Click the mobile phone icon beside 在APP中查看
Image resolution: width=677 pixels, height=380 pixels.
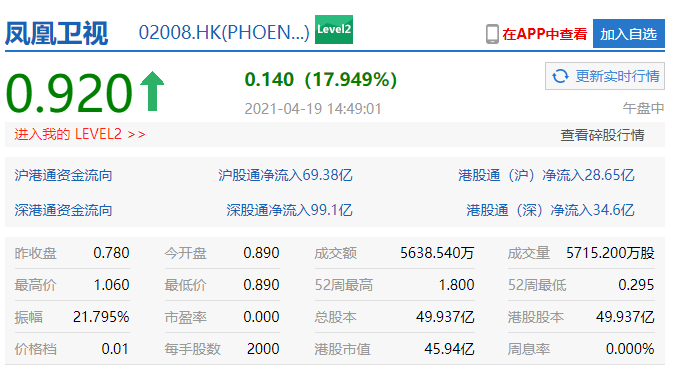point(492,34)
